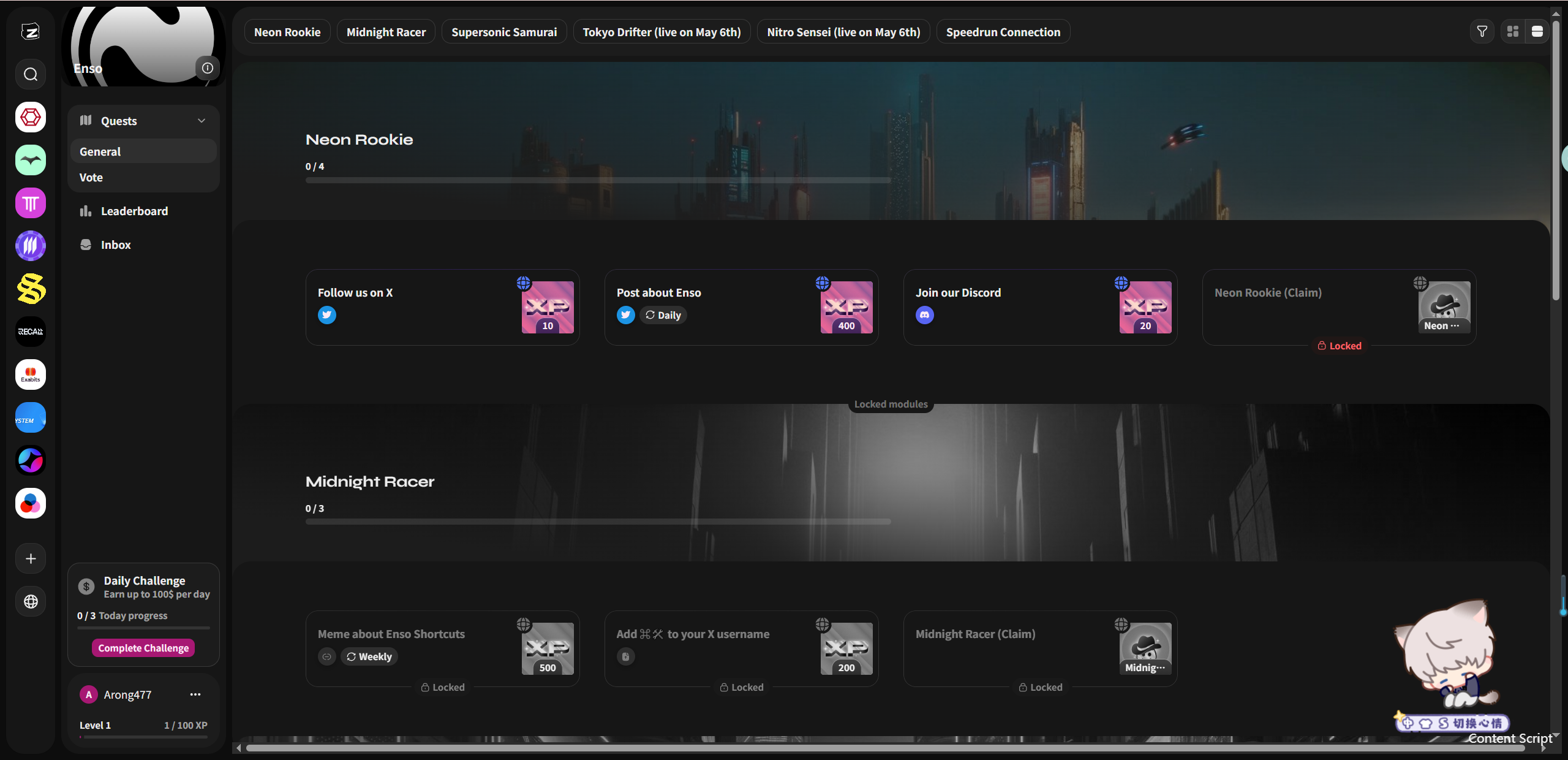The image size is (1568, 760).
Task: Show Enso community info icon
Action: [x=208, y=68]
